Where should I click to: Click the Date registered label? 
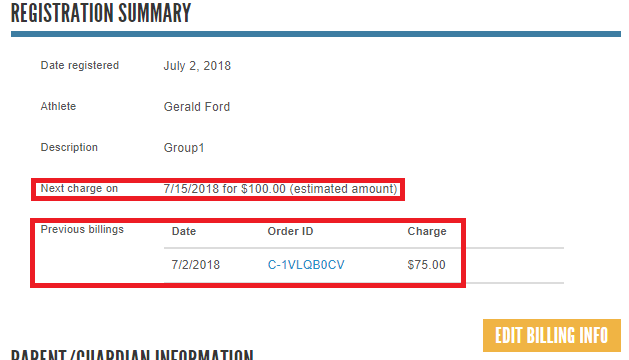click(x=80, y=65)
